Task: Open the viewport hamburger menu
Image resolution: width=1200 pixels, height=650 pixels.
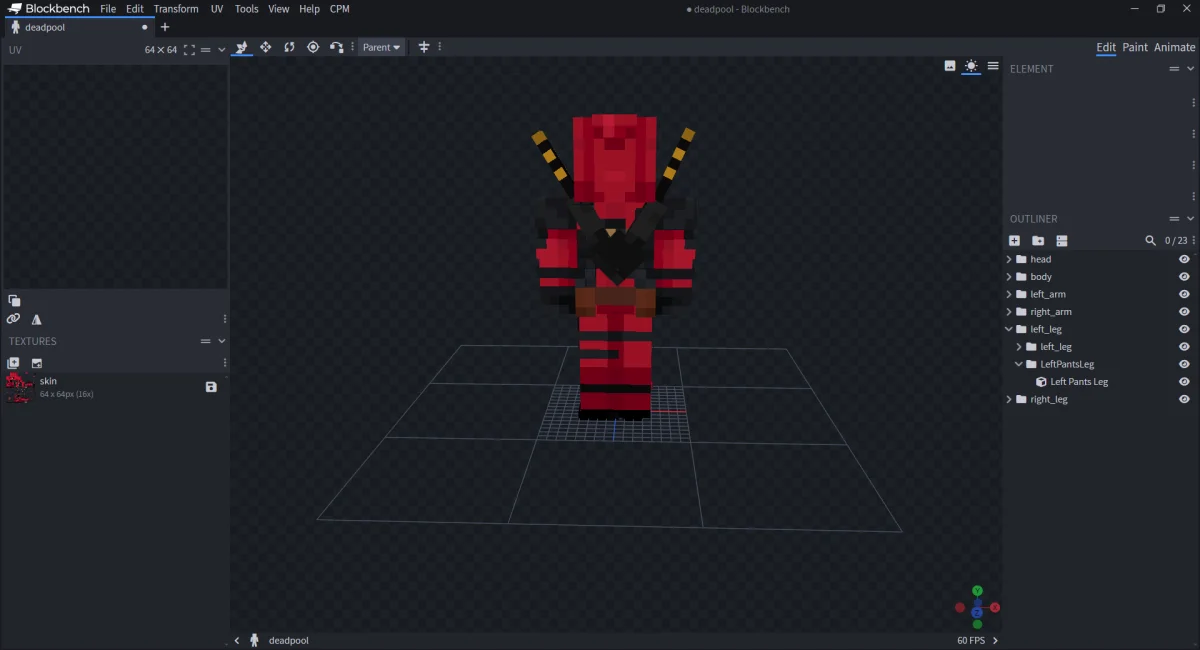Action: pyautogui.click(x=993, y=66)
